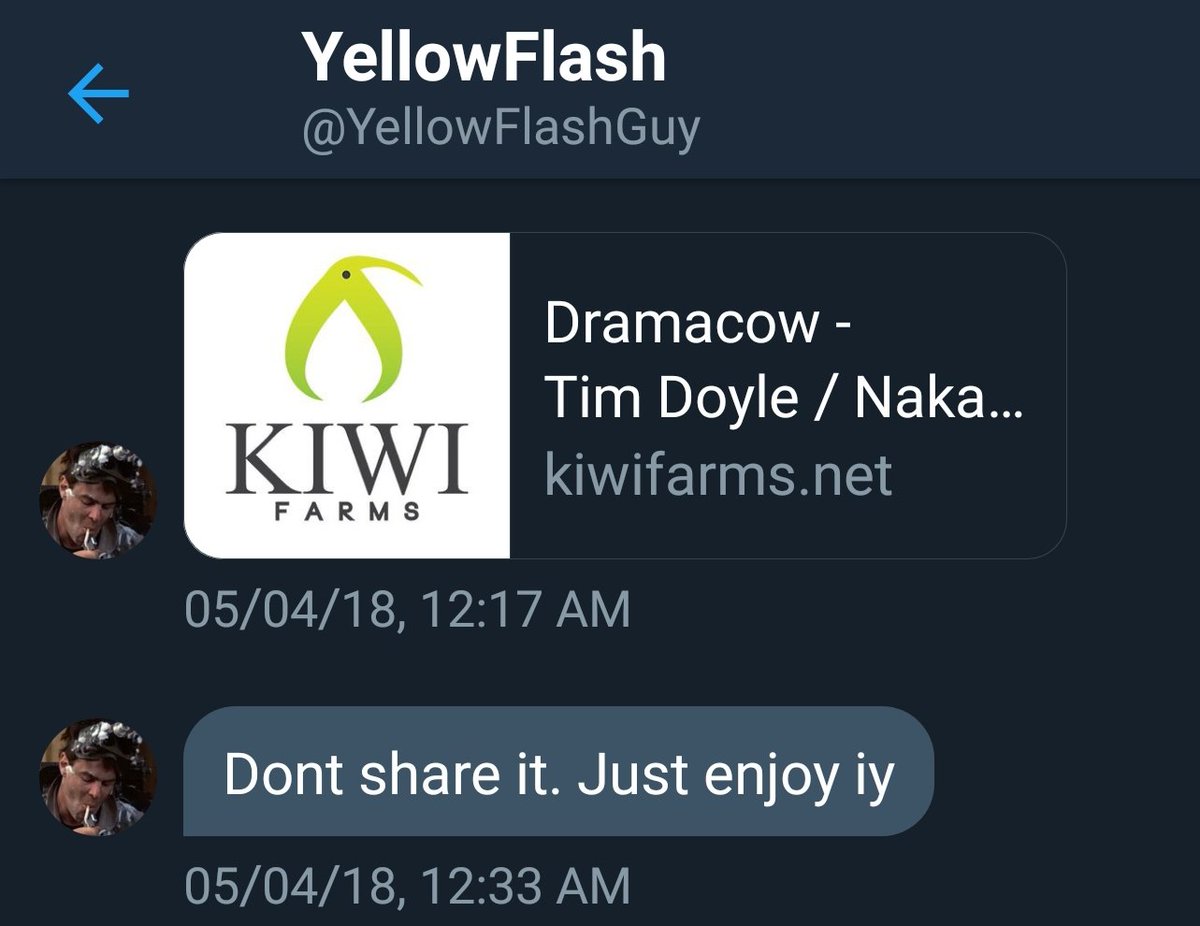Image resolution: width=1200 pixels, height=926 pixels.
Task: Click the 12:33 AM timestamp
Action: point(407,886)
